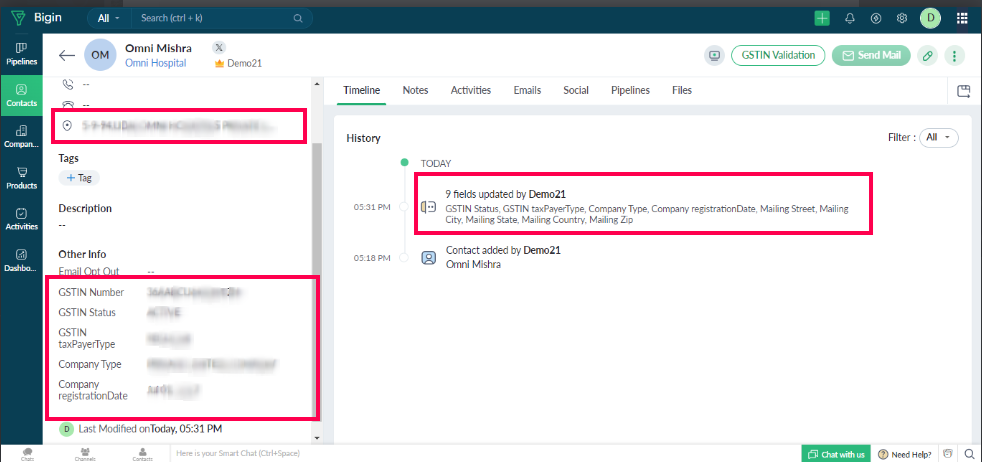Click the OM contact avatar

100,55
